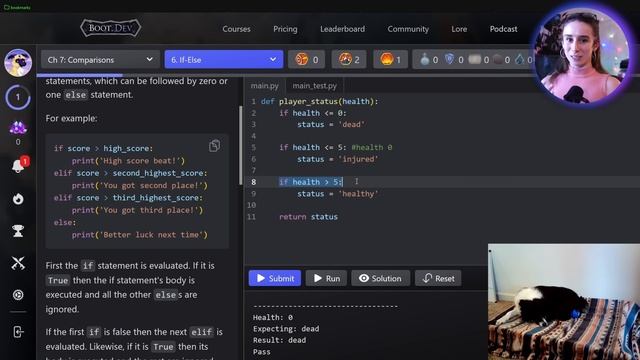This screenshot has height=360, width=640.
Task: Click the dog camera video overlay
Action: coord(564,302)
